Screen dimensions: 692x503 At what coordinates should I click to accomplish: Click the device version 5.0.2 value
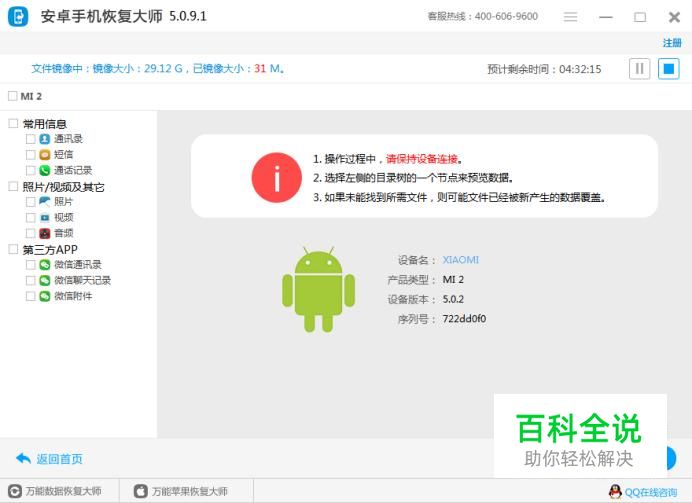tap(453, 299)
